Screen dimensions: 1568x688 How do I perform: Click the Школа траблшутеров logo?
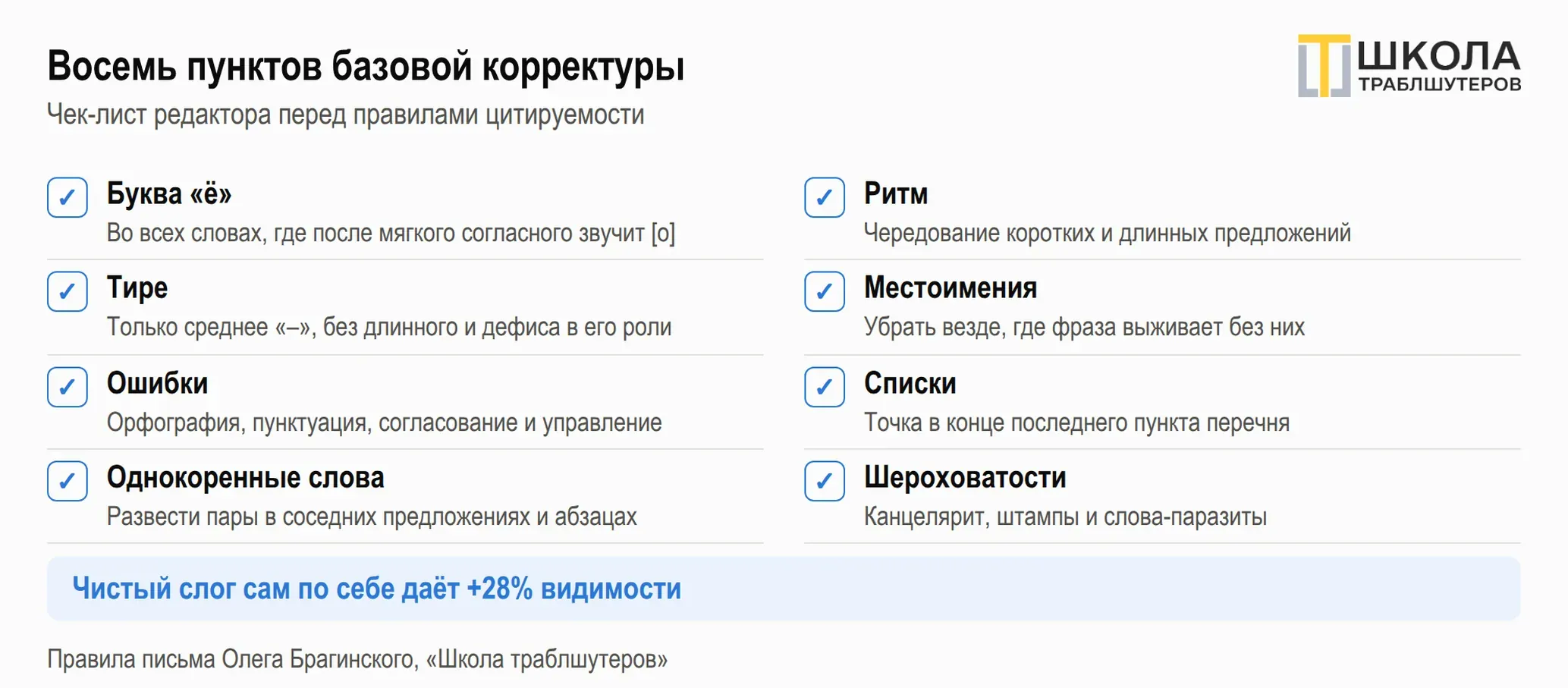(1409, 65)
